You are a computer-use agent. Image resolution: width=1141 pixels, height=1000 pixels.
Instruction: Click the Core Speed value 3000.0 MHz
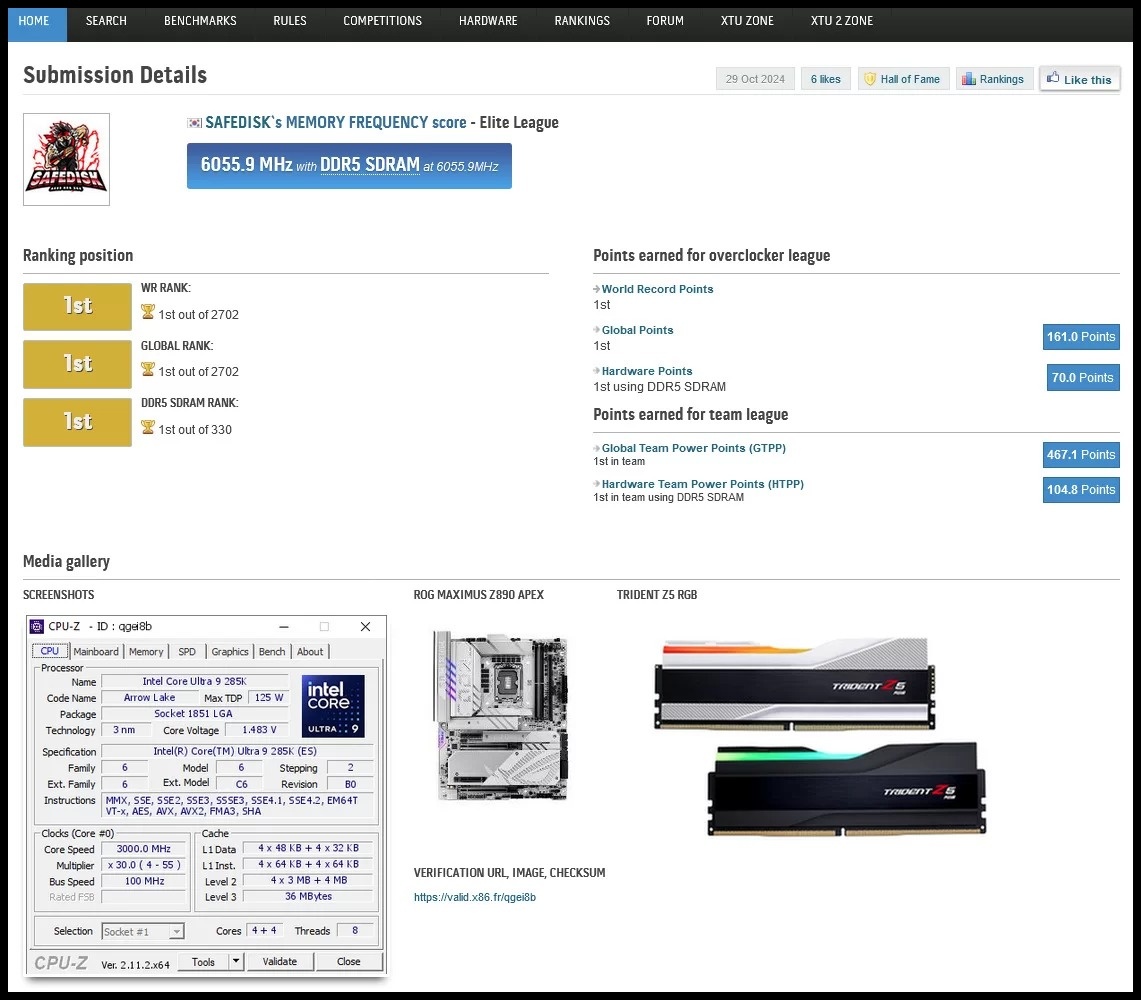point(144,849)
